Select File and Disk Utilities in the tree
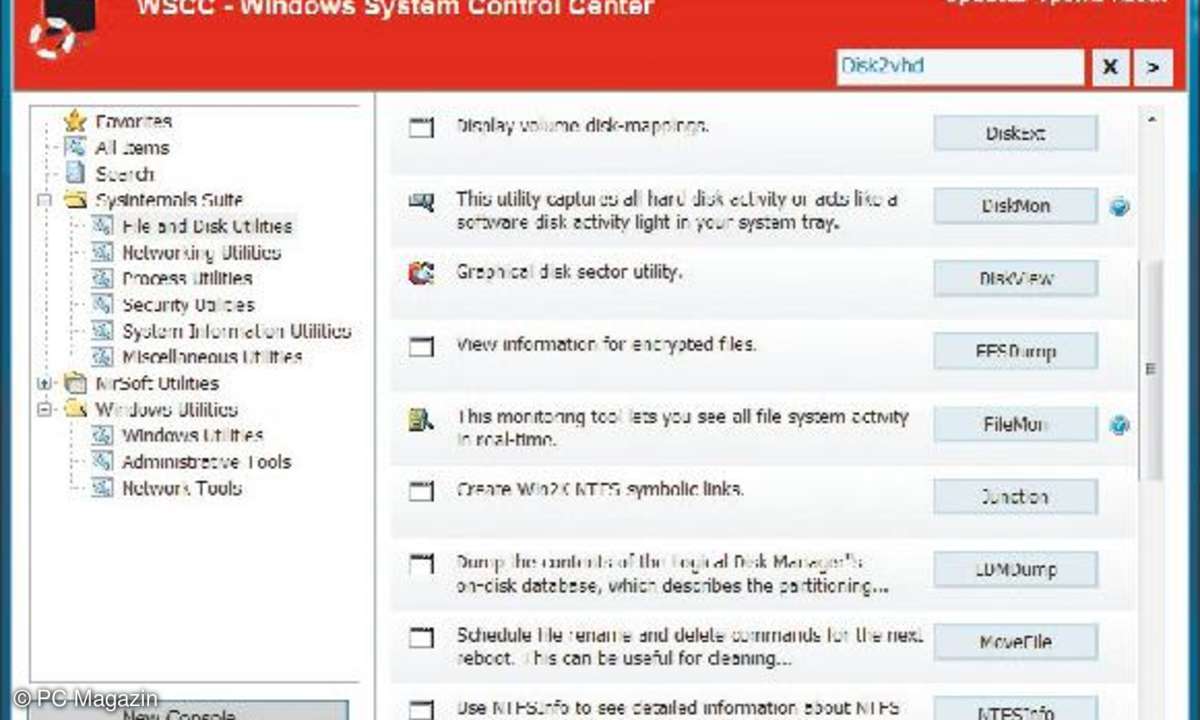This screenshot has height=720, width=1200. click(x=207, y=226)
